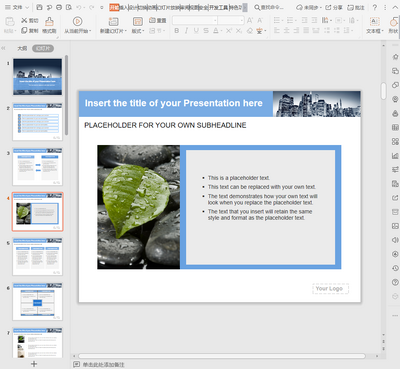Click the 未同步 sync button
The image size is (400, 369).
(309, 7)
